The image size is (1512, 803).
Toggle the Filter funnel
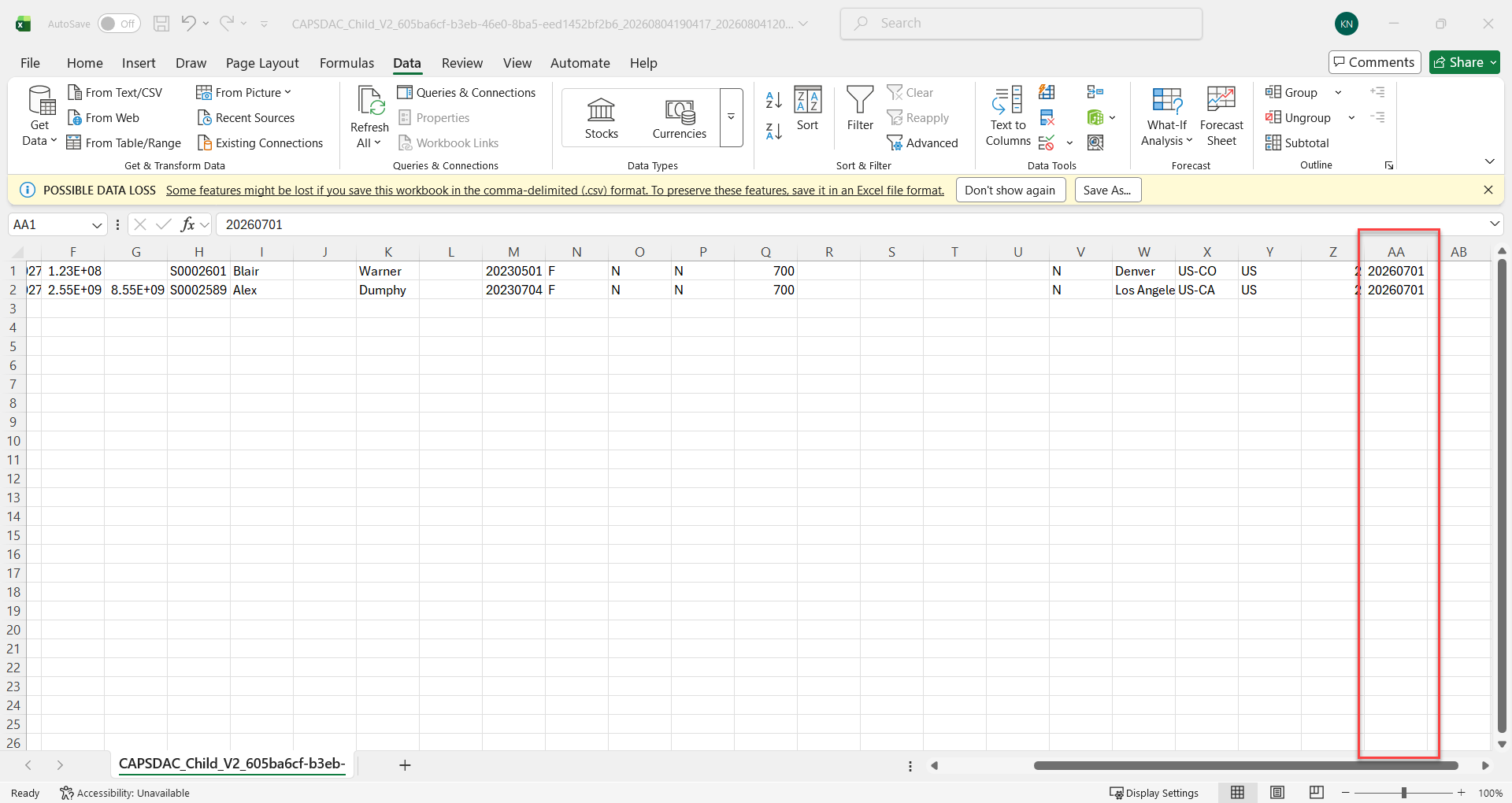point(860,109)
